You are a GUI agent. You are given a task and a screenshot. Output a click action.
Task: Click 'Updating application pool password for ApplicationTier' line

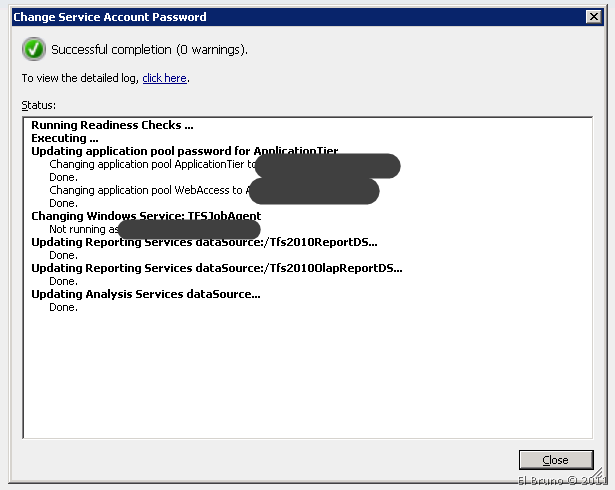(184, 151)
